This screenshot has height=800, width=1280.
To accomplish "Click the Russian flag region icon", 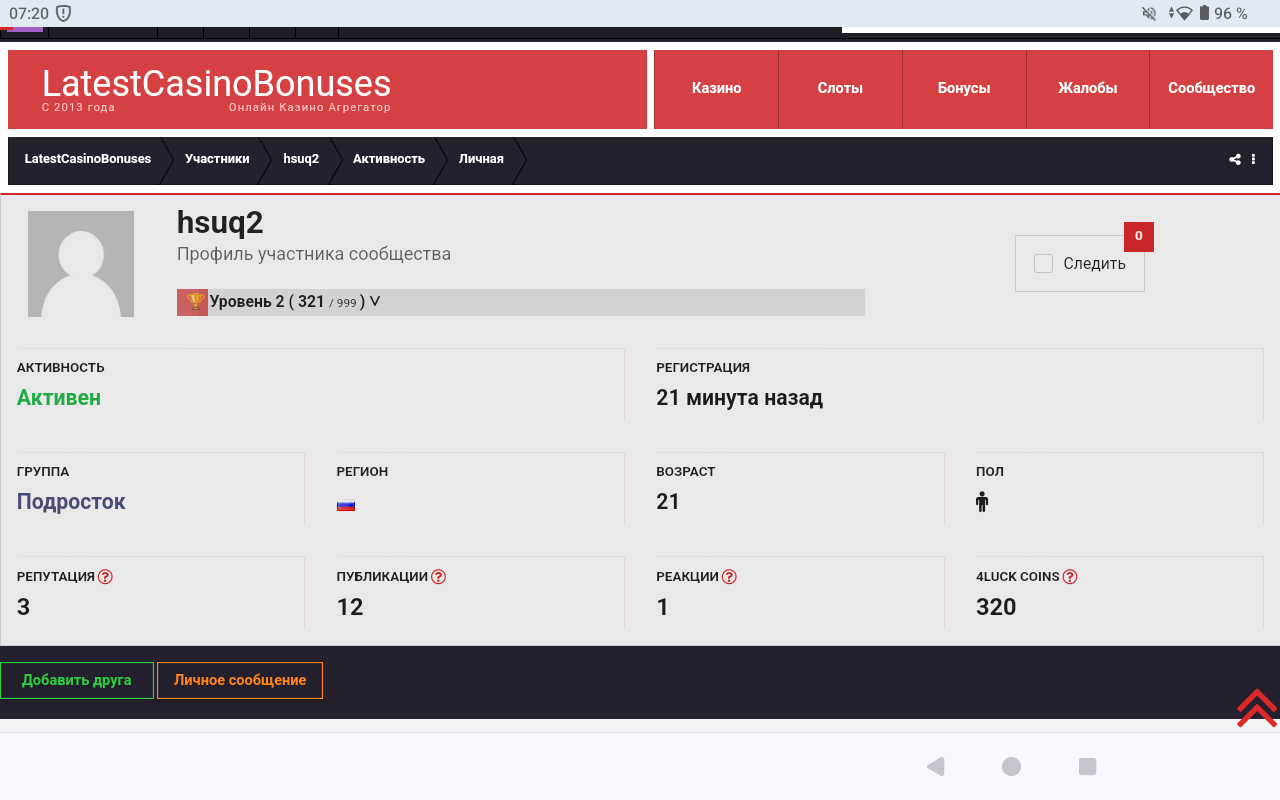I will tap(346, 504).
